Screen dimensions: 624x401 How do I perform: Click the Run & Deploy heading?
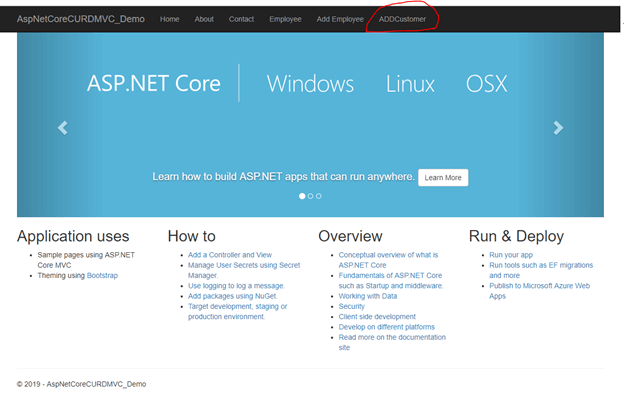517,236
